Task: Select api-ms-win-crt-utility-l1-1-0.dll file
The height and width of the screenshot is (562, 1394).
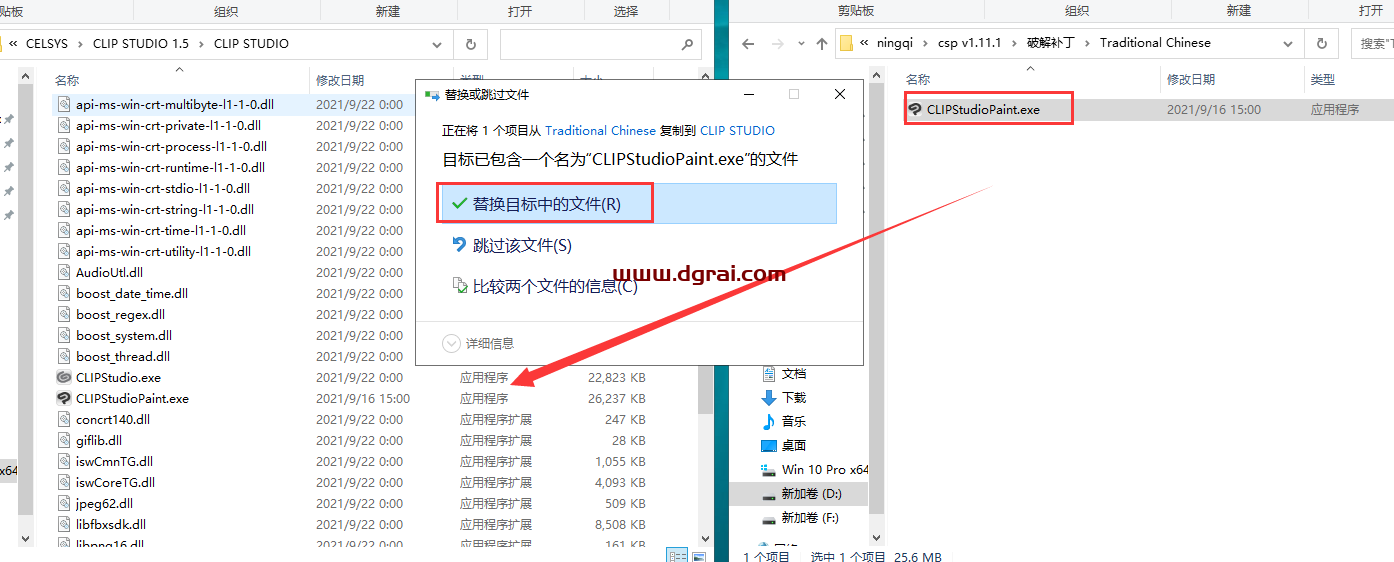Action: click(163, 252)
